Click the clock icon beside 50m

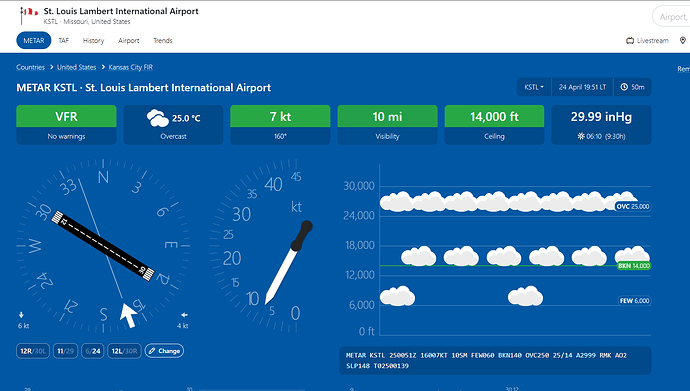(624, 87)
